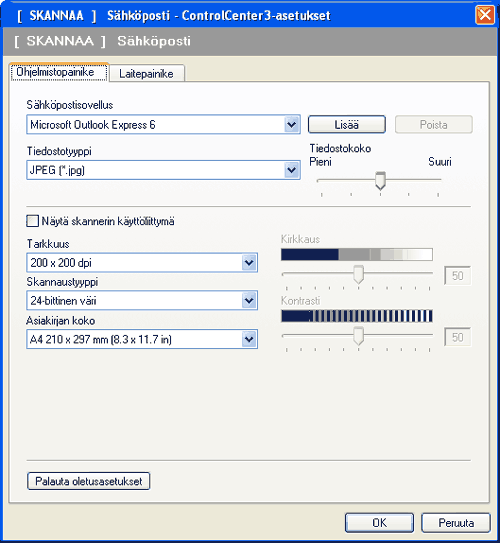Image resolution: width=500 pixels, height=543 pixels.
Task: Select the Ohjelmistopainike tab
Action: 55,72
